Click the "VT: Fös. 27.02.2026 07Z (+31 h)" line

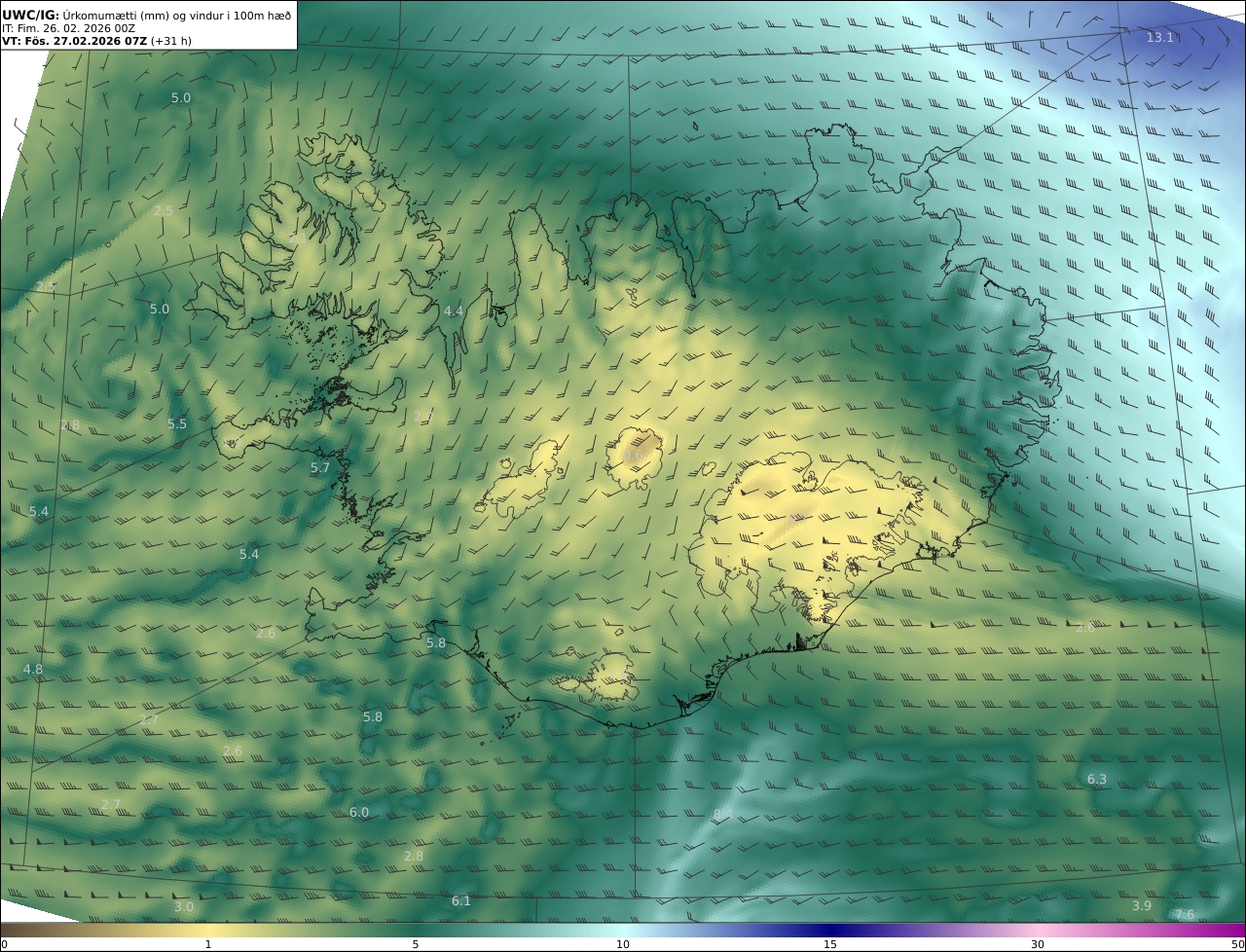[96, 42]
